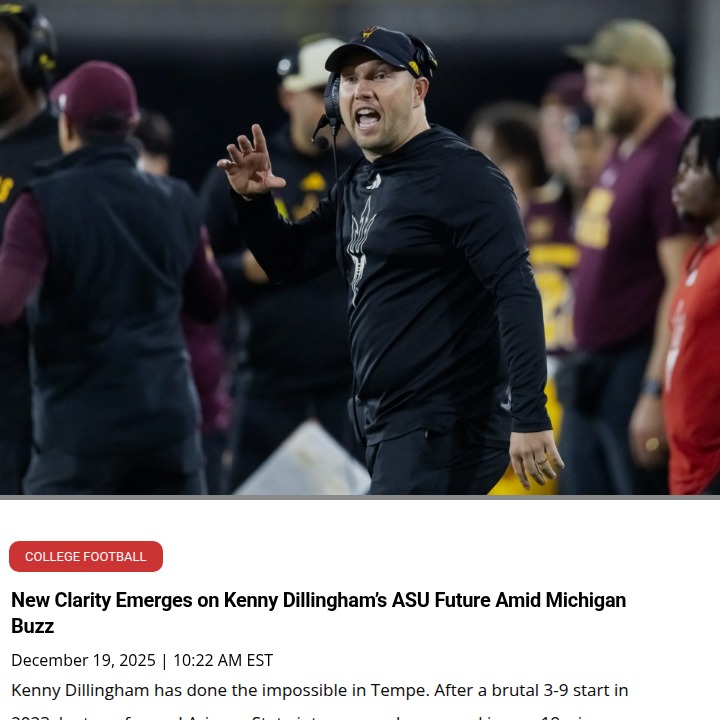
Task: Click the December 19, 2025 publication date
Action: pyautogui.click(x=83, y=660)
